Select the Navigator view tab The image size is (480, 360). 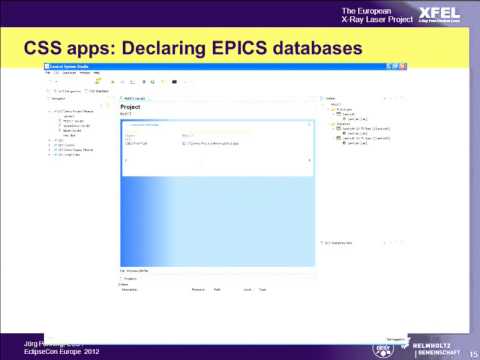(57, 99)
